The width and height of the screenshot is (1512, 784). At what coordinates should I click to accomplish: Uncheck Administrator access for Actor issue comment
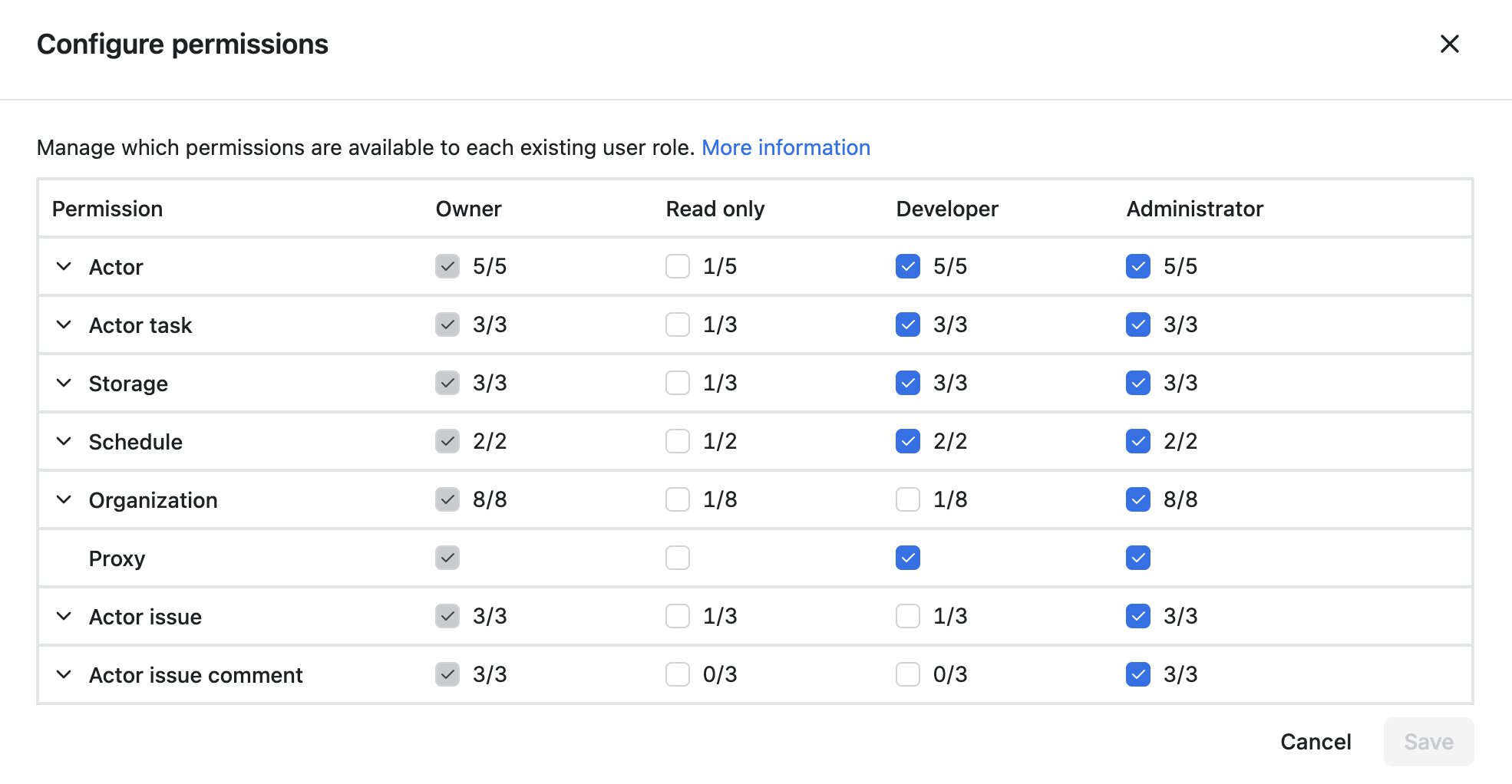[1137, 674]
